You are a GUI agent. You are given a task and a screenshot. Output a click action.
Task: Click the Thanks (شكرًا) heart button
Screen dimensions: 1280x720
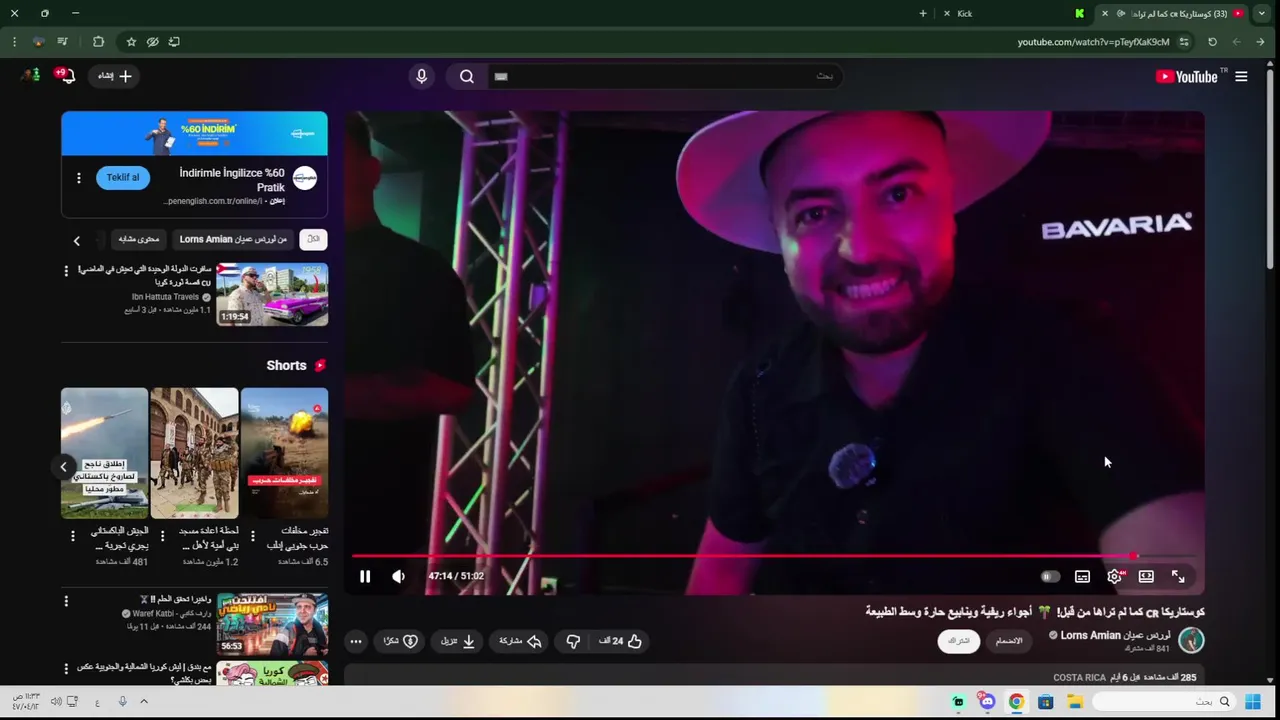pos(400,641)
